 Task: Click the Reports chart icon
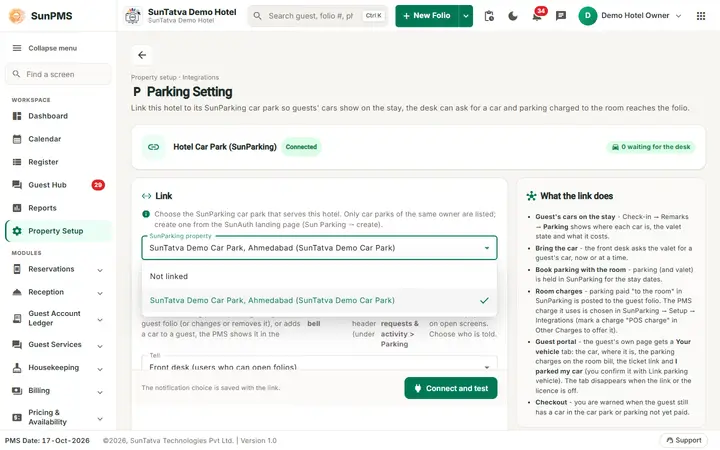pyautogui.click(x=17, y=208)
